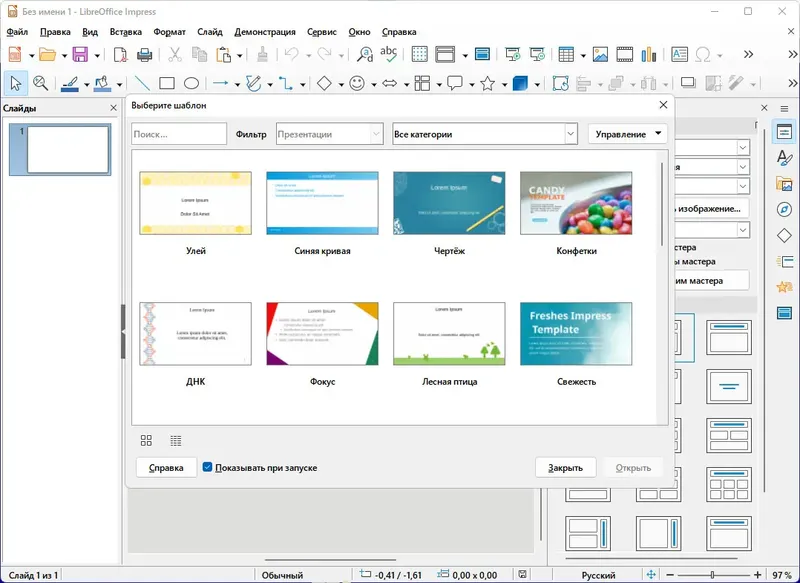Open the Управление dropdown
The height and width of the screenshot is (583, 800).
pyautogui.click(x=628, y=133)
